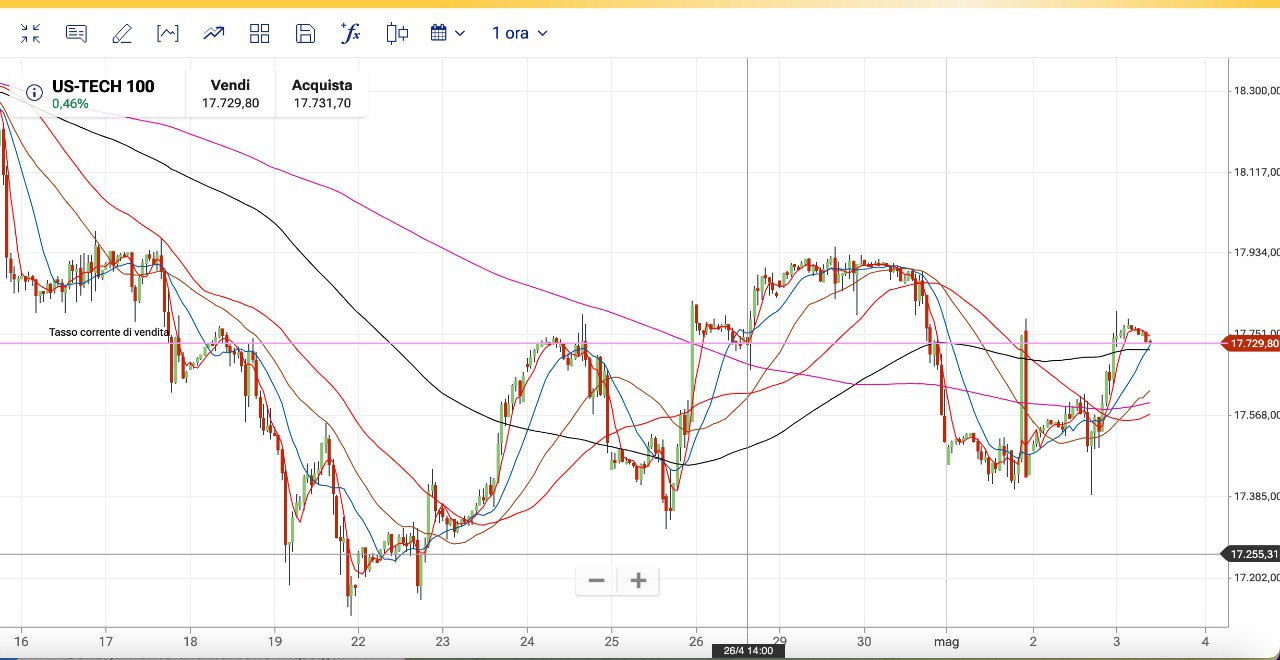This screenshot has height=660, width=1280.
Task: Select the pencil drawing tool
Action: pos(122,34)
